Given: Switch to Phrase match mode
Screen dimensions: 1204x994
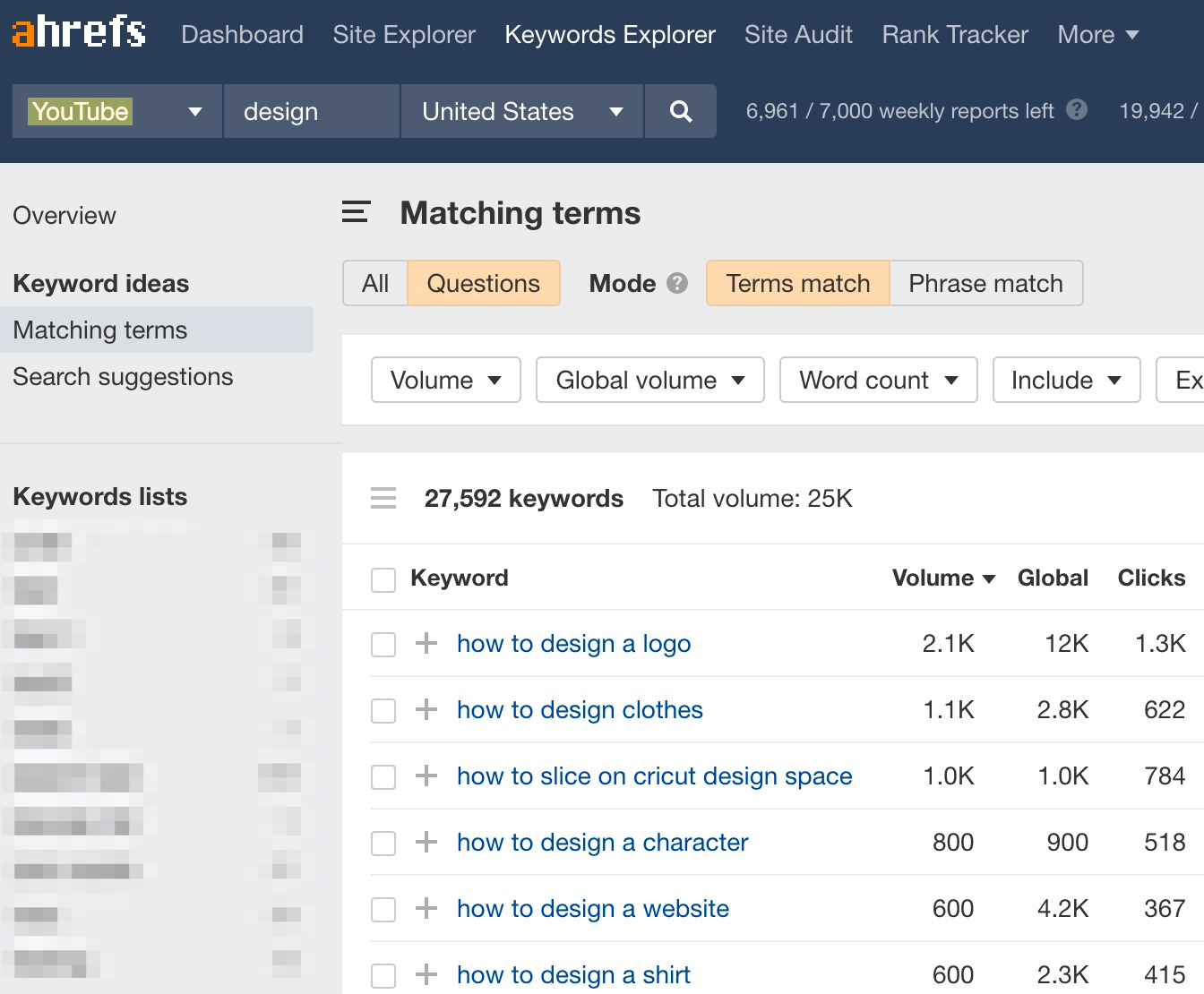Looking at the screenshot, I should click(x=985, y=283).
